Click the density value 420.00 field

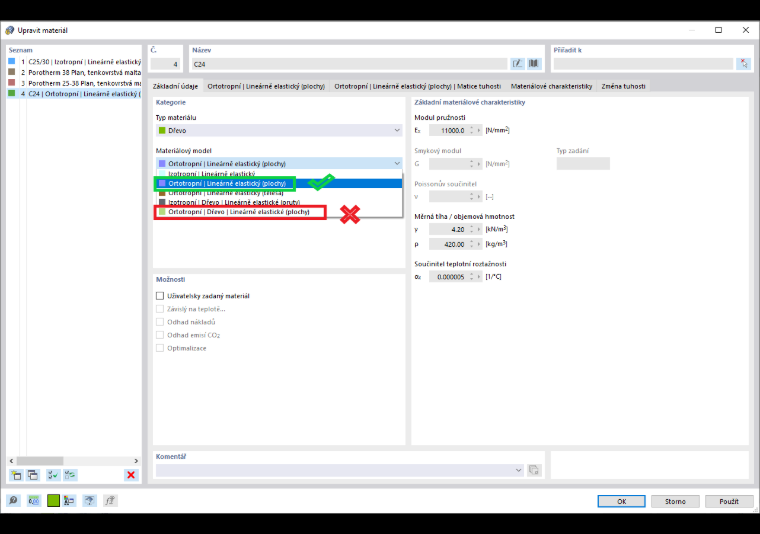point(448,244)
